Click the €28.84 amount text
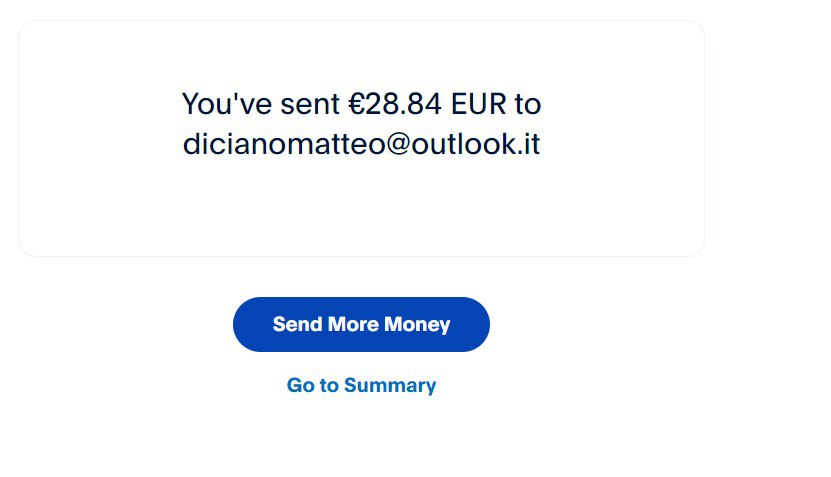This screenshot has height=477, width=831. point(395,104)
